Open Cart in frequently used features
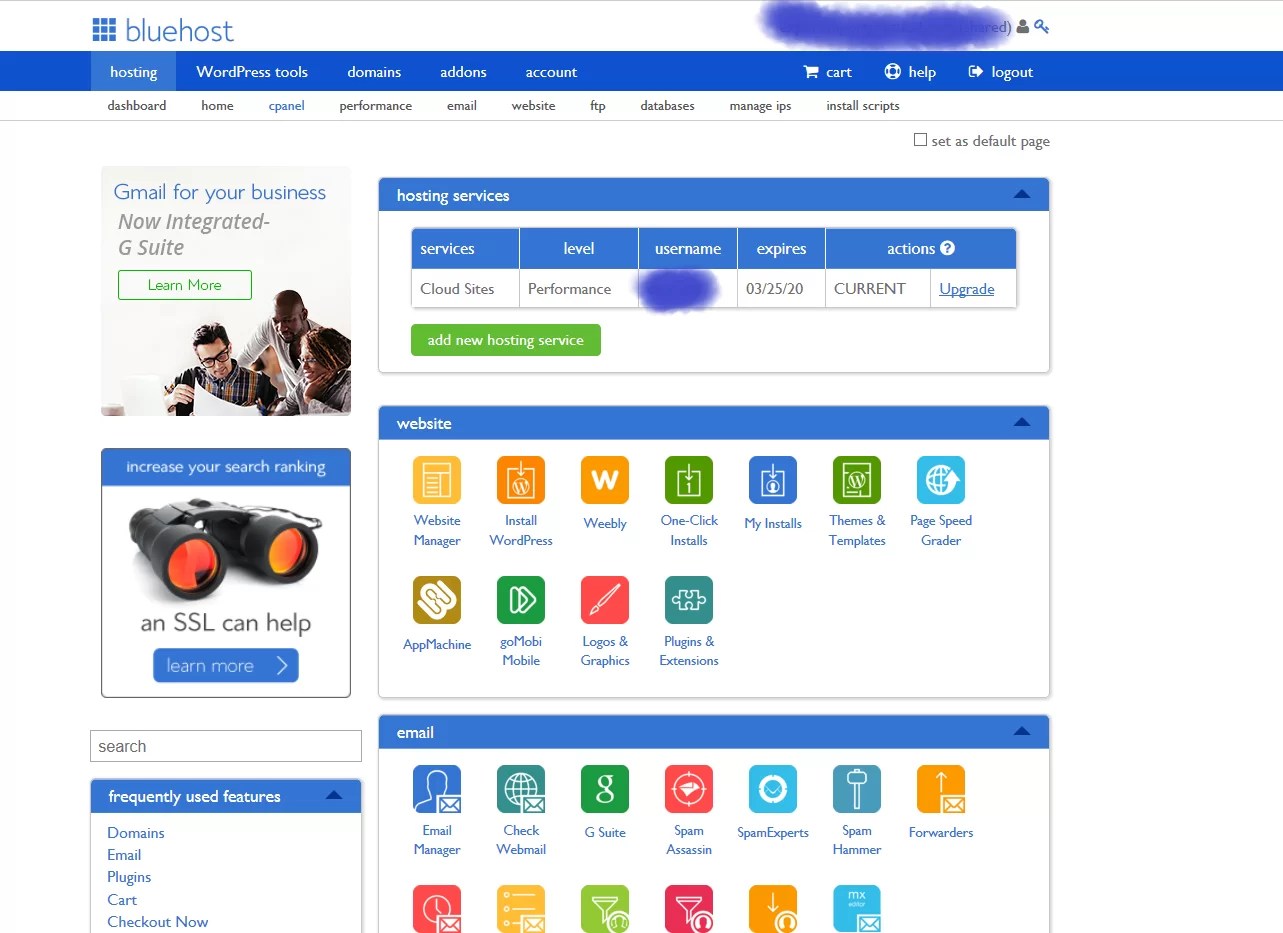Viewport: 1283px width, 933px height. pyautogui.click(x=122, y=900)
